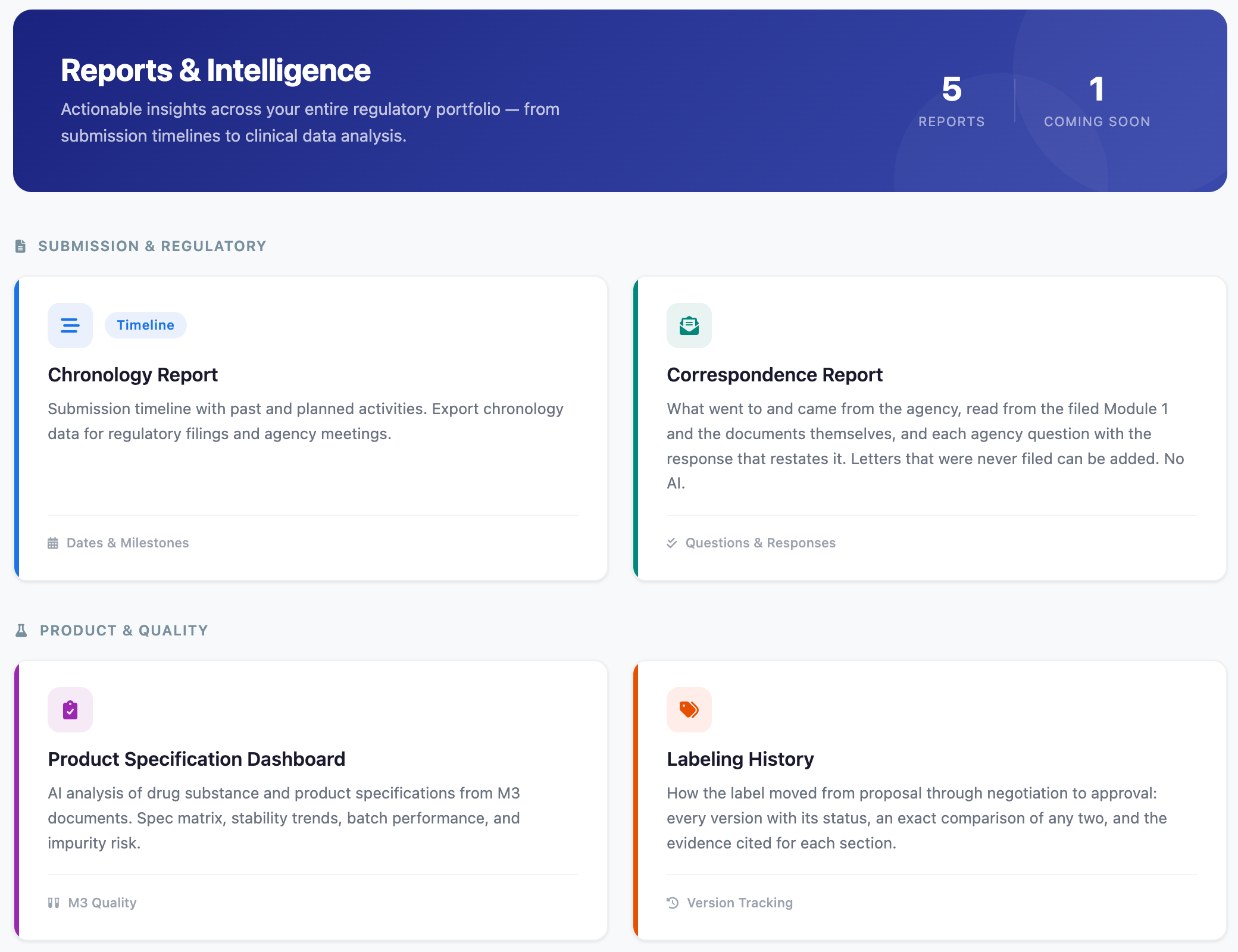Click the Reports & Intelligence heading
Image resolution: width=1238 pixels, height=952 pixels.
(216, 70)
